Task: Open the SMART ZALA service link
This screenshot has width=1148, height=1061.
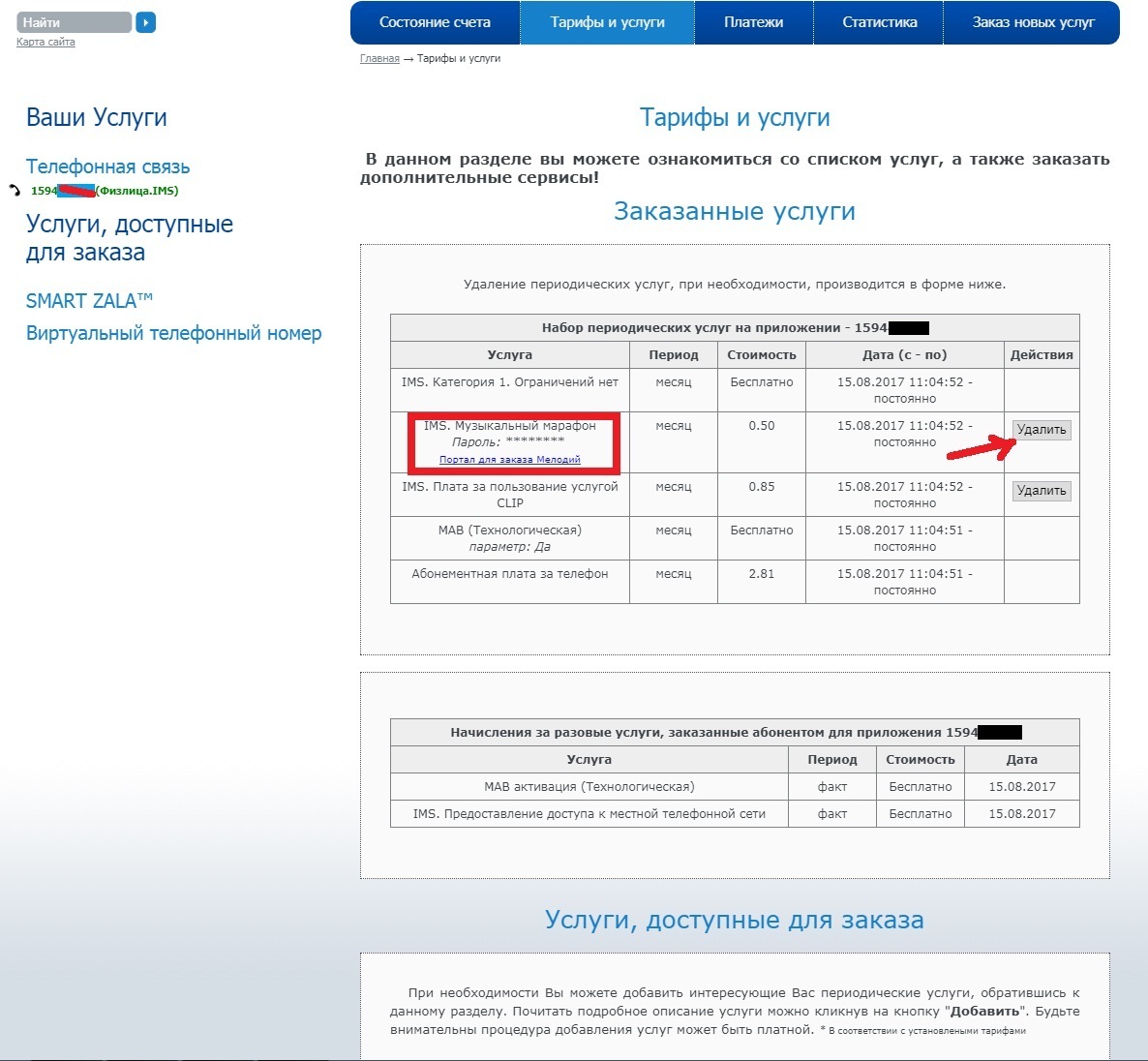Action: pos(89,301)
